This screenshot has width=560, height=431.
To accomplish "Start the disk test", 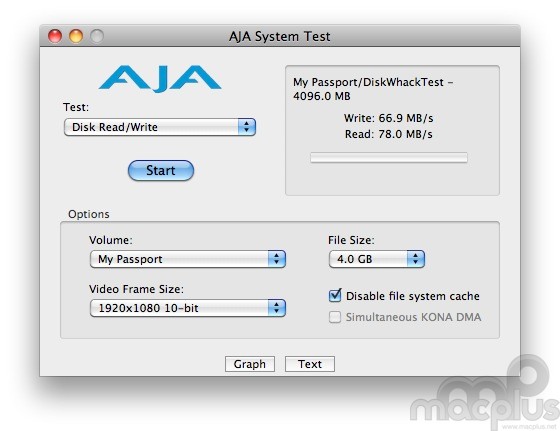I will (161, 170).
